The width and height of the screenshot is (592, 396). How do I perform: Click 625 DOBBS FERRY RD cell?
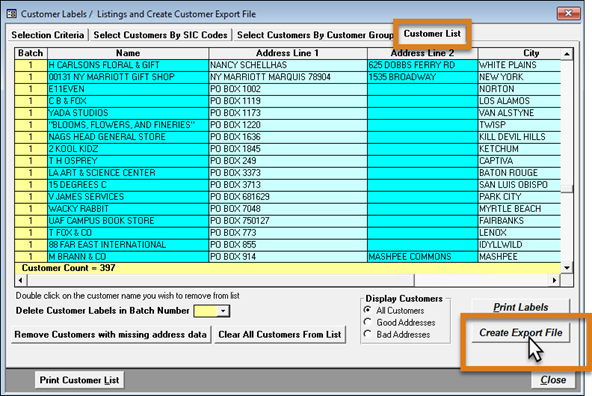(x=422, y=65)
